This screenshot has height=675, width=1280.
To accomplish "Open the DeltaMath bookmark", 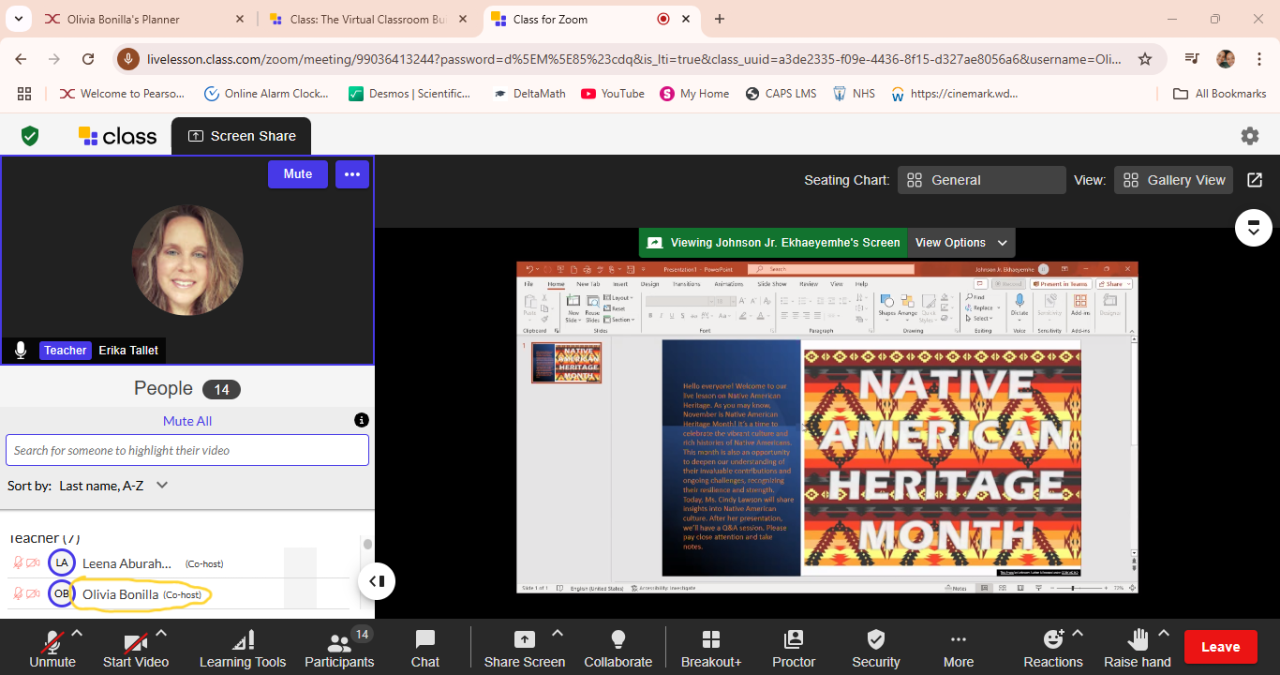I will click(529, 93).
